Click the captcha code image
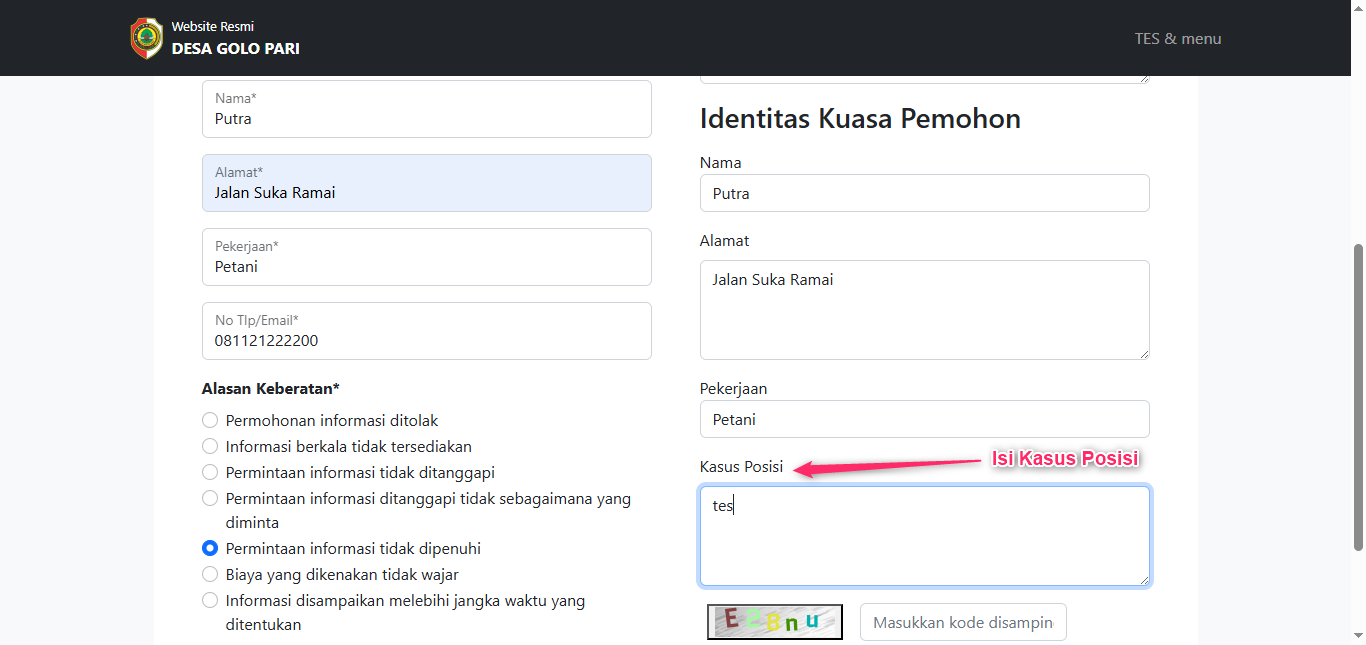This screenshot has width=1366, height=645. (775, 622)
